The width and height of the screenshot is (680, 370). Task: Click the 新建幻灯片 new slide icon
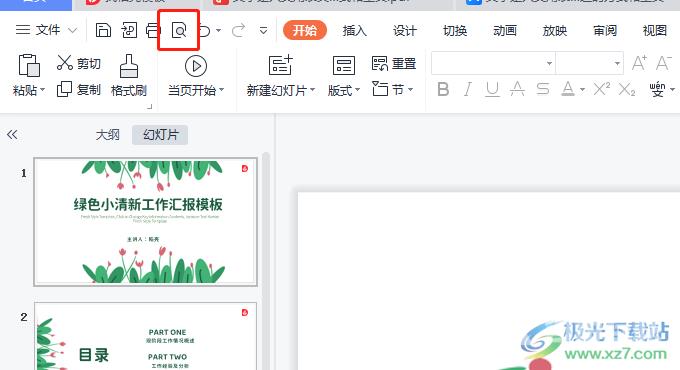281,65
